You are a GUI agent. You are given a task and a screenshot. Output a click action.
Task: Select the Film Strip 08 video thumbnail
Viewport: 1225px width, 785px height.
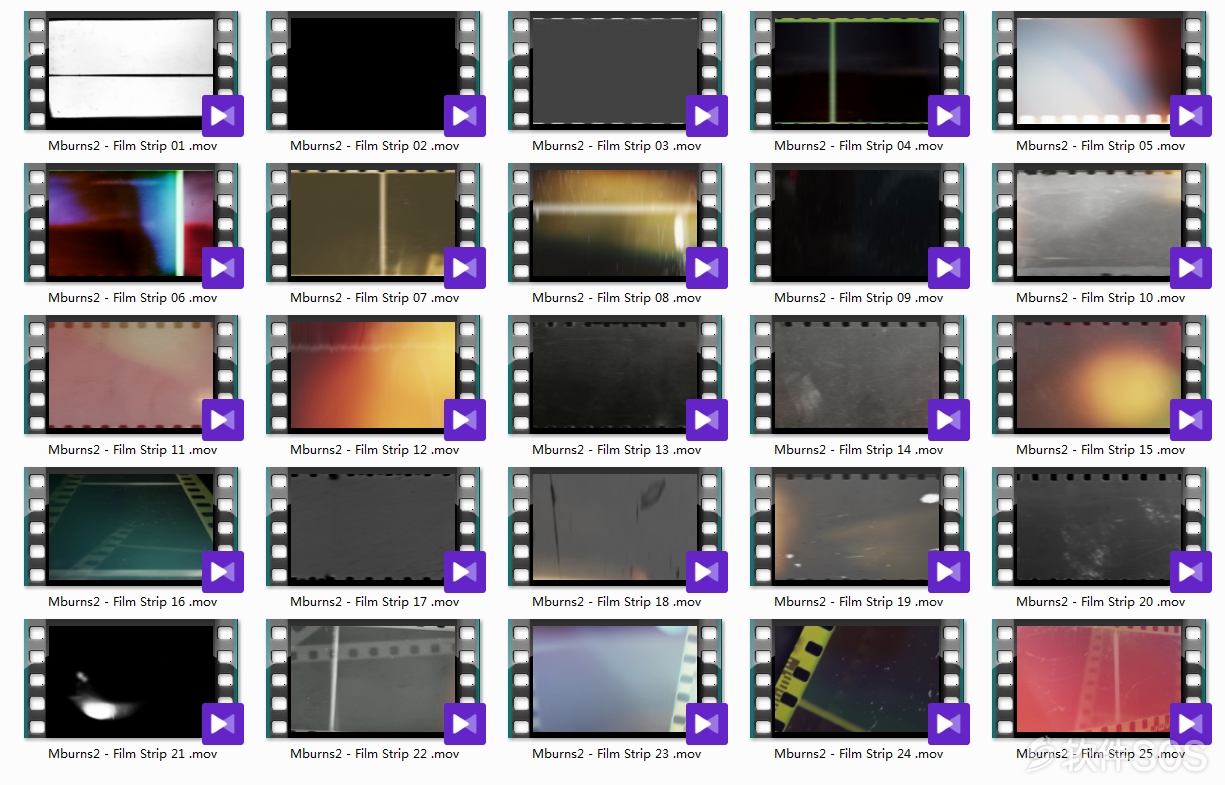(x=616, y=223)
